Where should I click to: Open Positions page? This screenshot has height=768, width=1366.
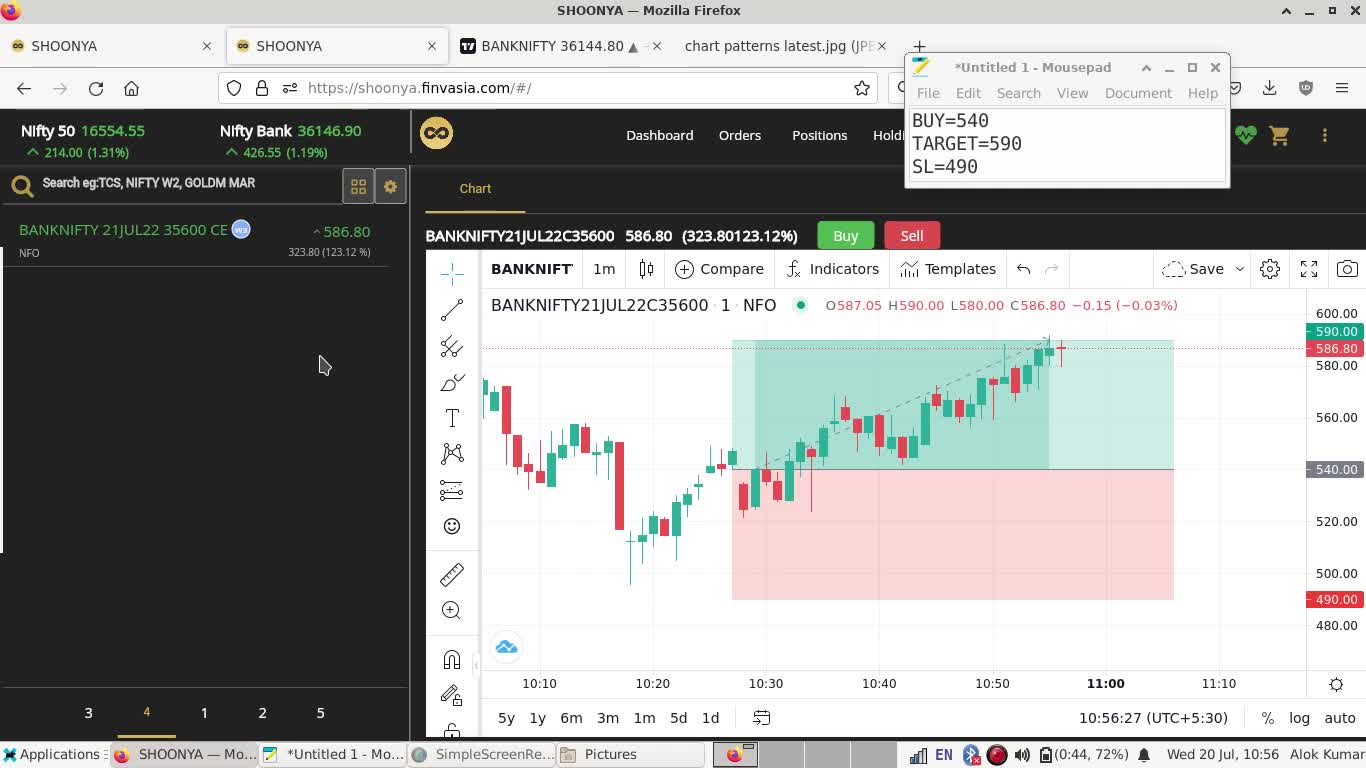819,135
